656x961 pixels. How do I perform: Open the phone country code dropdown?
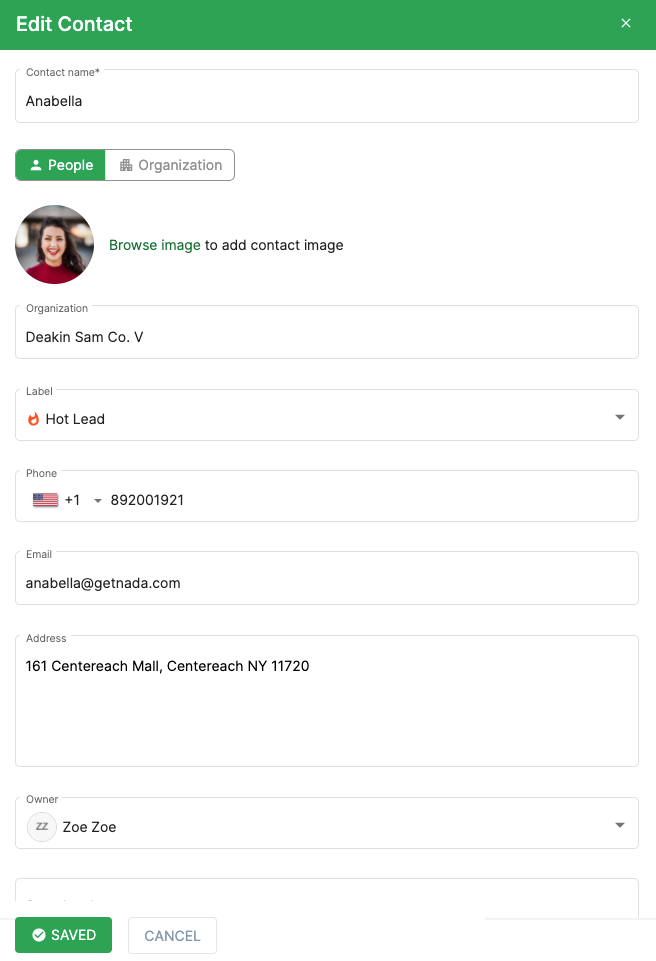[97, 501]
